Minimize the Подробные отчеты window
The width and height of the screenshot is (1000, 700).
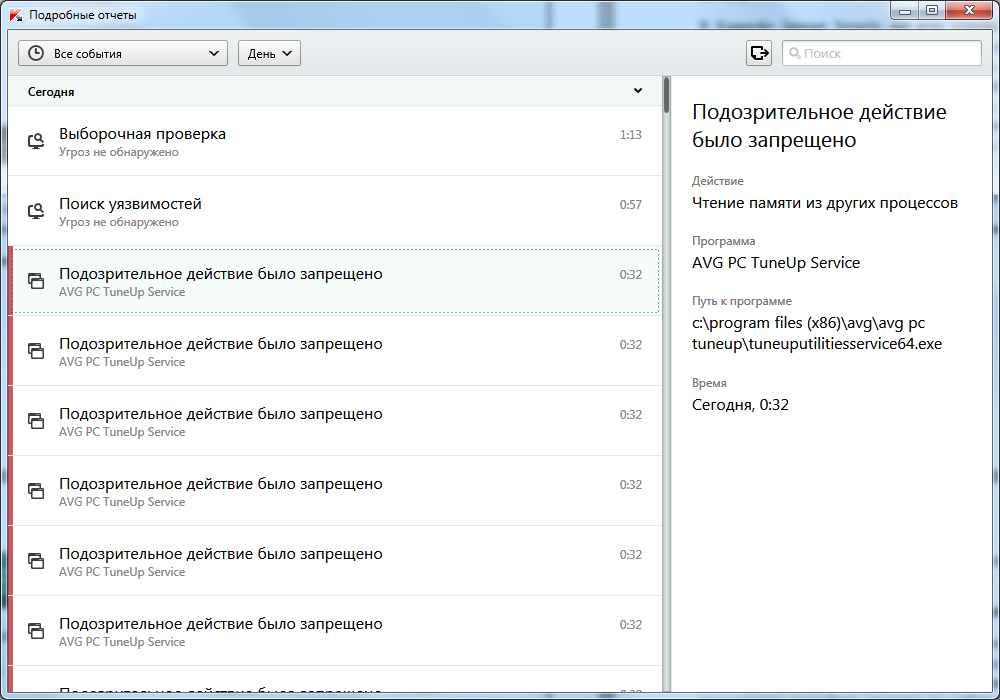pyautogui.click(x=904, y=11)
